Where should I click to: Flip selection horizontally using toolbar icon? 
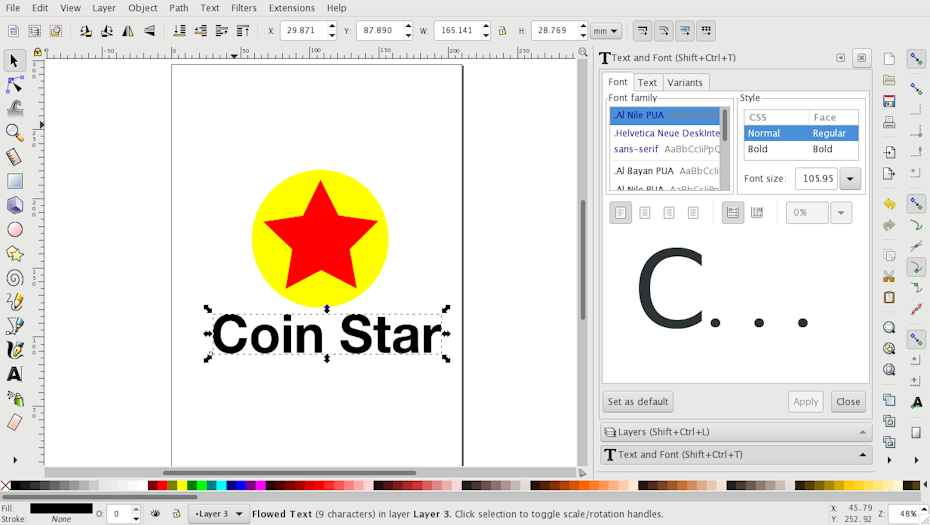point(128,31)
